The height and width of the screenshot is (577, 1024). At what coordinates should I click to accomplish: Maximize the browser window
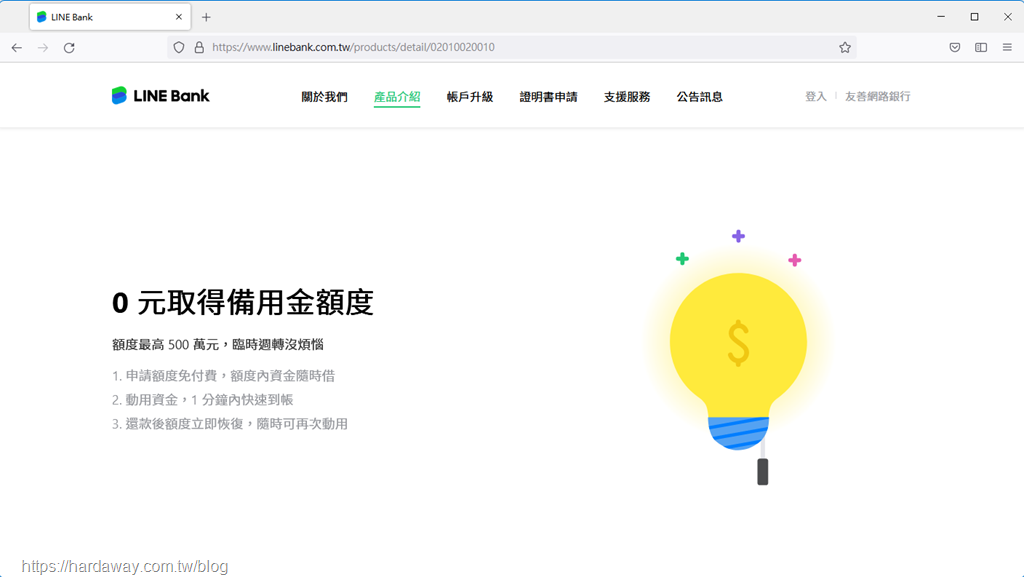click(974, 16)
